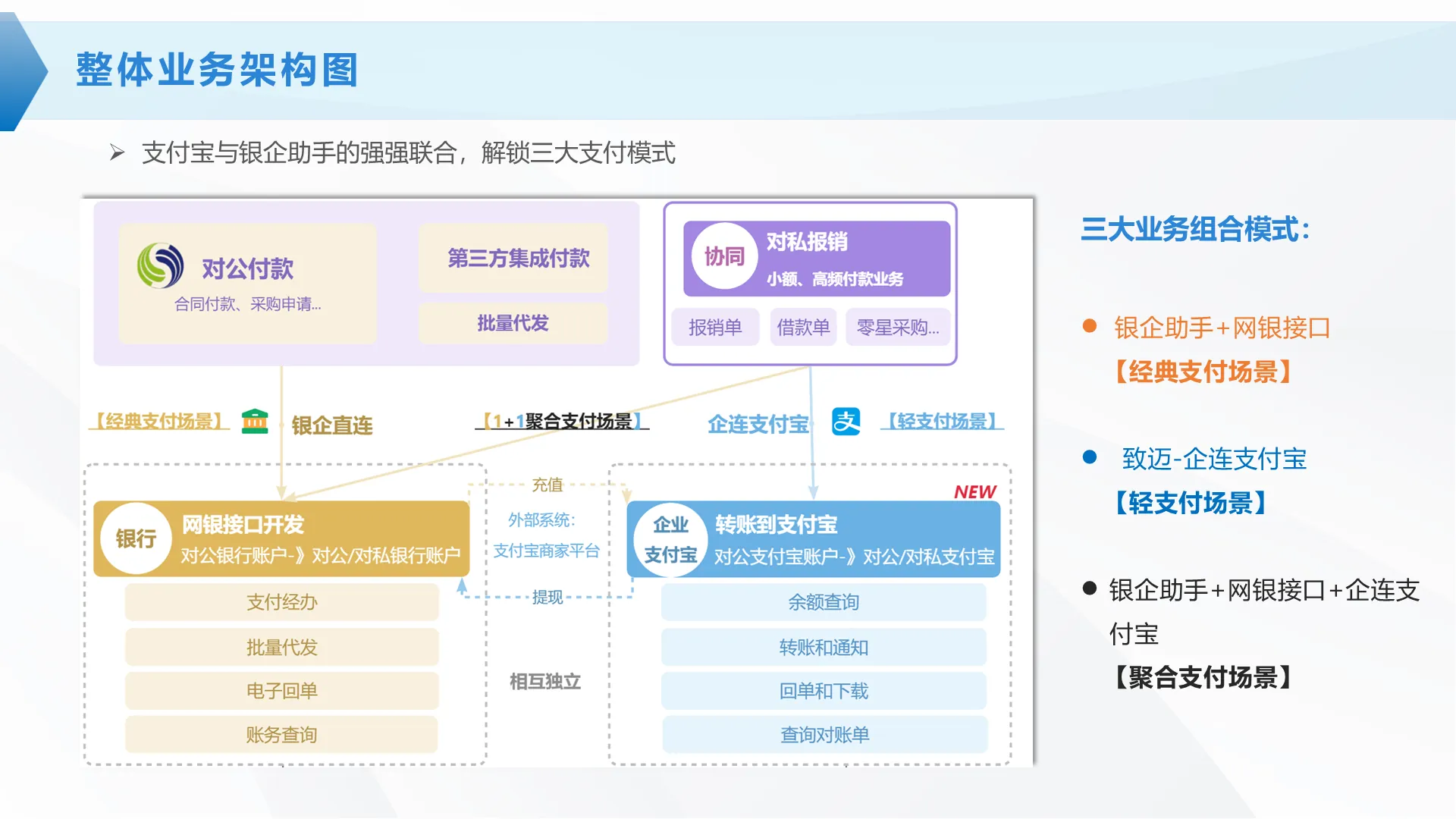Viewport: 1456px width, 819px height.
Task: Click the orange bullet before 银企助手+网银接口
Action: pyautogui.click(x=1090, y=326)
